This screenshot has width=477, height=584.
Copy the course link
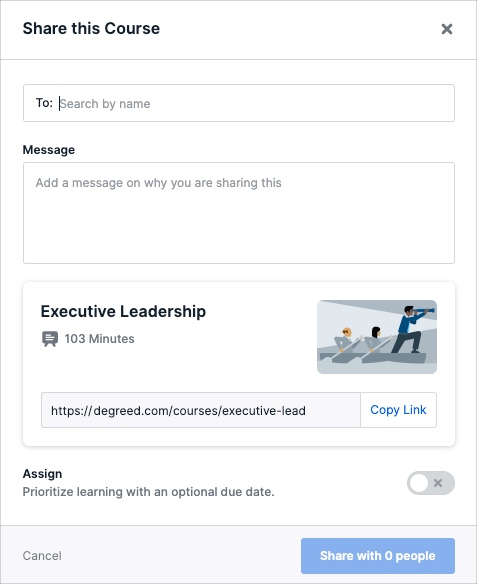(398, 410)
